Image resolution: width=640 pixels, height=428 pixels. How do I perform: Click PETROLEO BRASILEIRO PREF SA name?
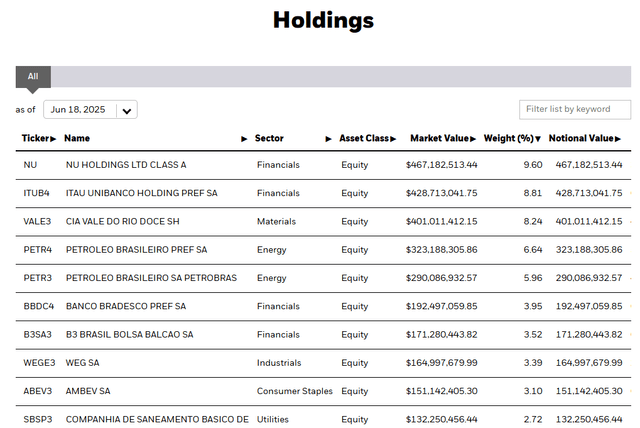click(x=136, y=250)
